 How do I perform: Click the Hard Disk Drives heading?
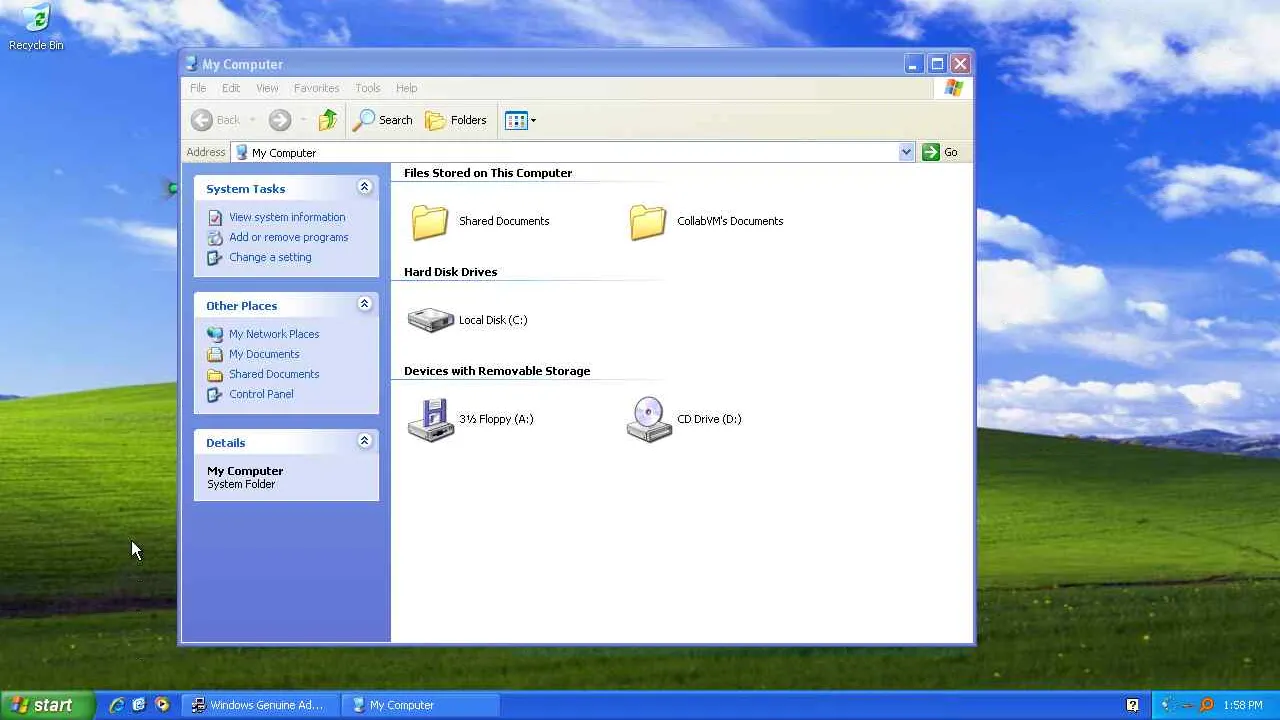450,272
